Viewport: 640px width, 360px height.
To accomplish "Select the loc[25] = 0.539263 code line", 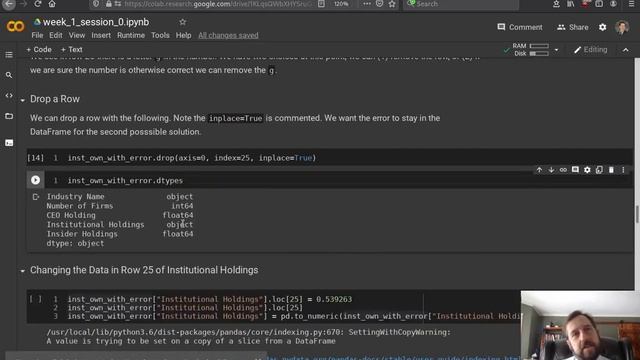I will pos(210,299).
